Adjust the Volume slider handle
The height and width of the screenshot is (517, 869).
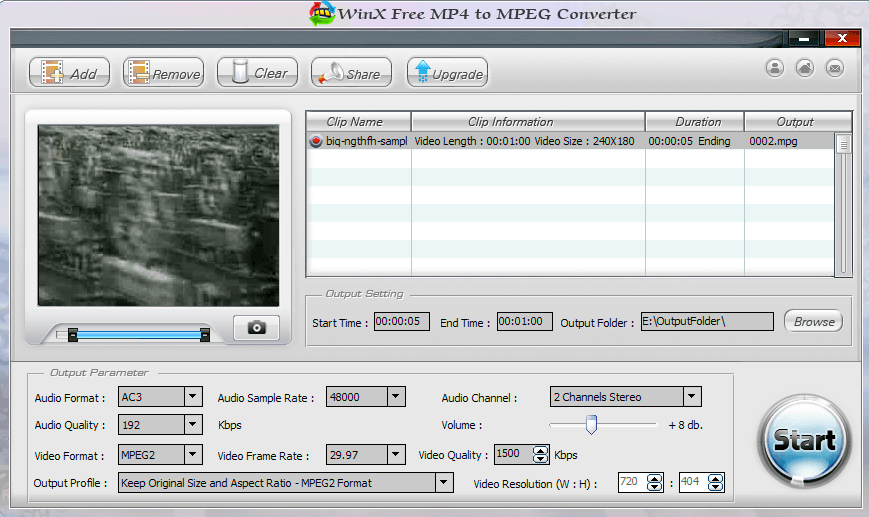click(x=591, y=425)
